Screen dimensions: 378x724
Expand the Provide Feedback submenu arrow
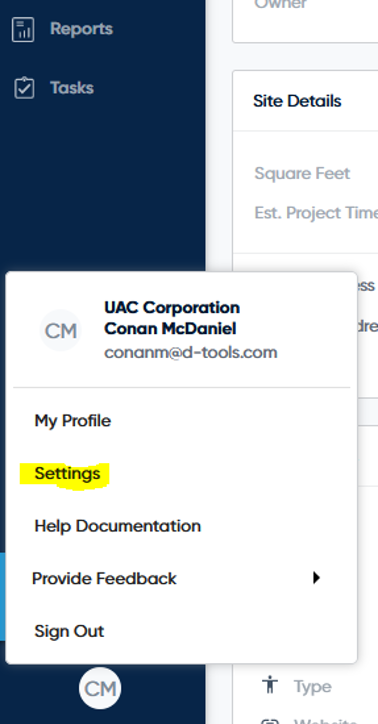(316, 578)
